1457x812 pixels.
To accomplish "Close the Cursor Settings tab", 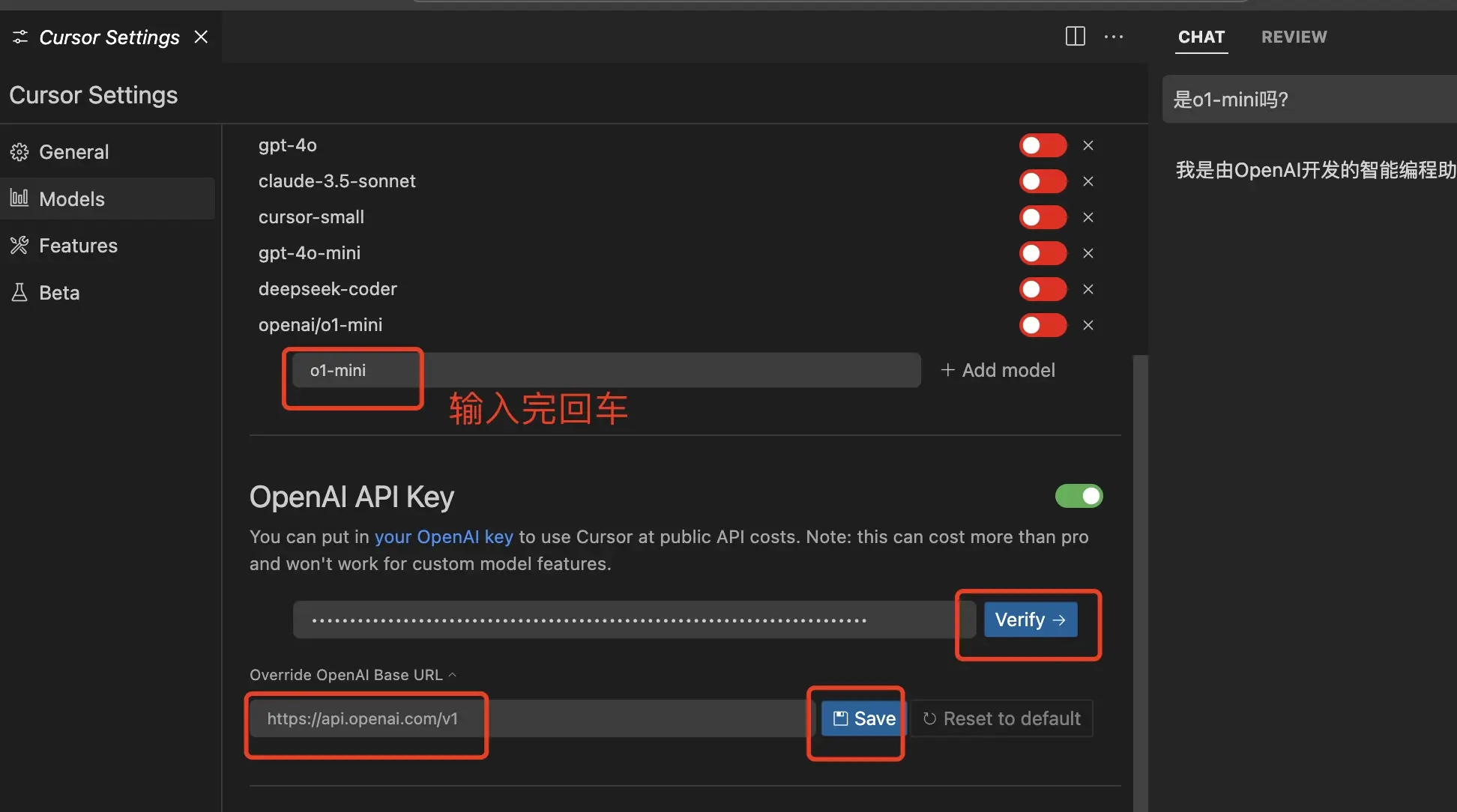I will [x=201, y=37].
